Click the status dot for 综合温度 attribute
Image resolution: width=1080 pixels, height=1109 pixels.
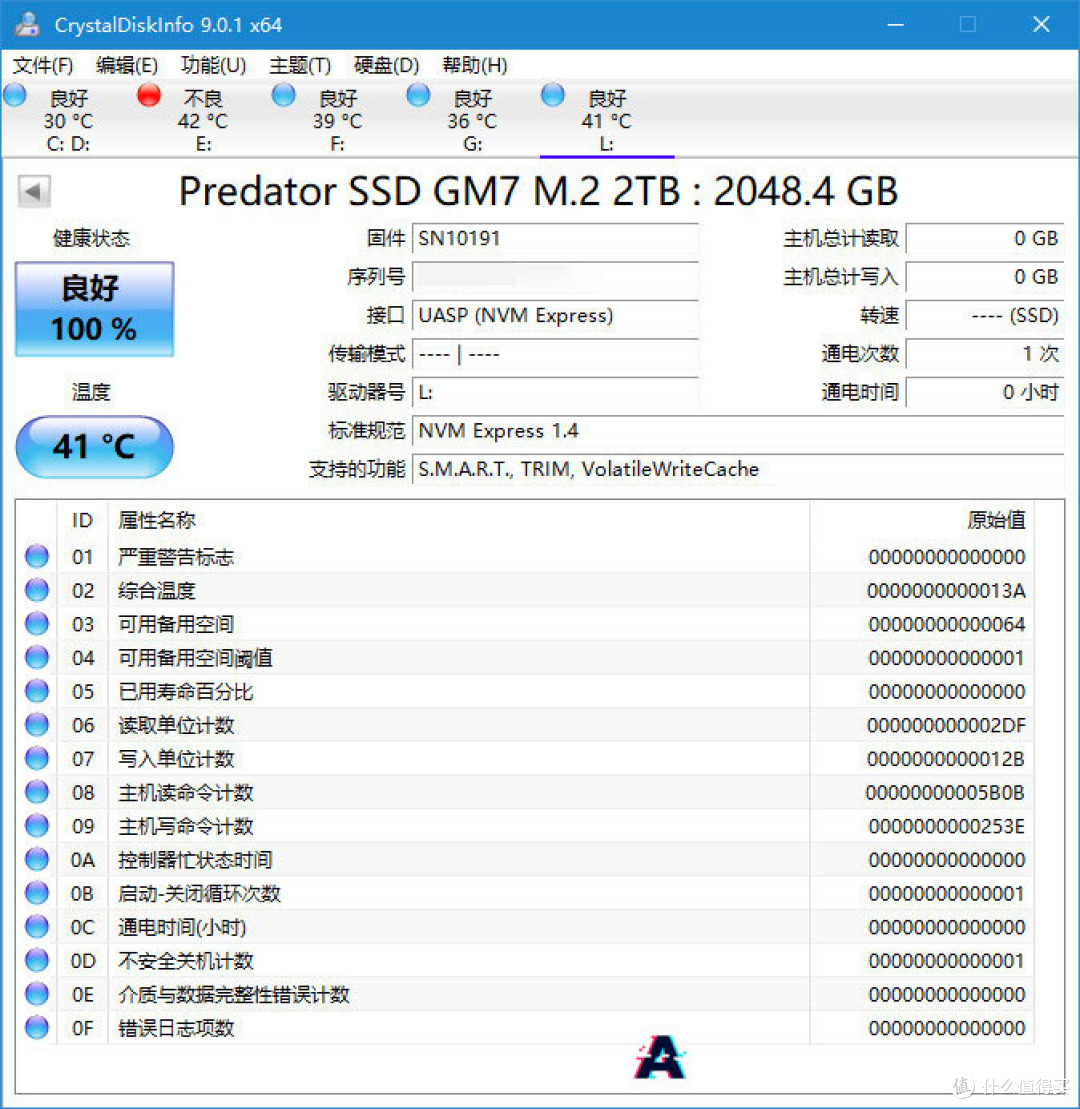pyautogui.click(x=36, y=590)
